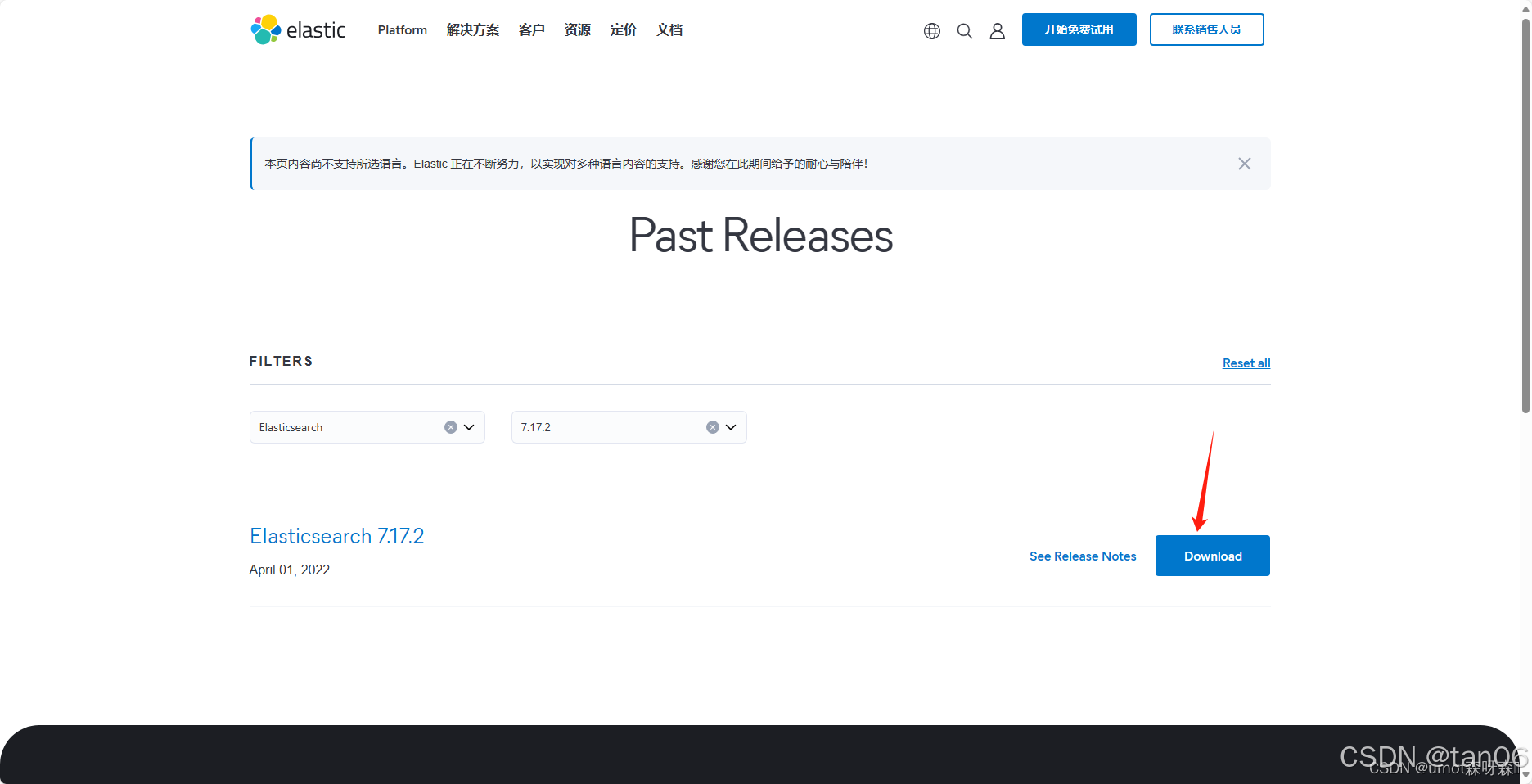Viewport: 1532px width, 784px height.
Task: Open the Platform menu
Action: pos(403,30)
